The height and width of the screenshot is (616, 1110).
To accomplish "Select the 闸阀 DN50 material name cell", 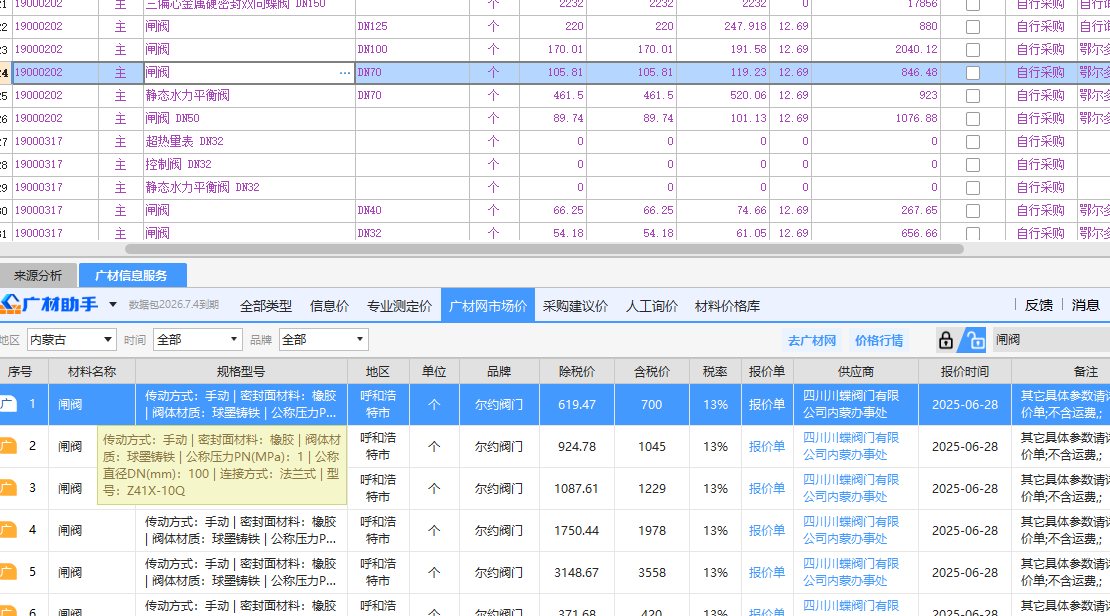I will point(248,118).
